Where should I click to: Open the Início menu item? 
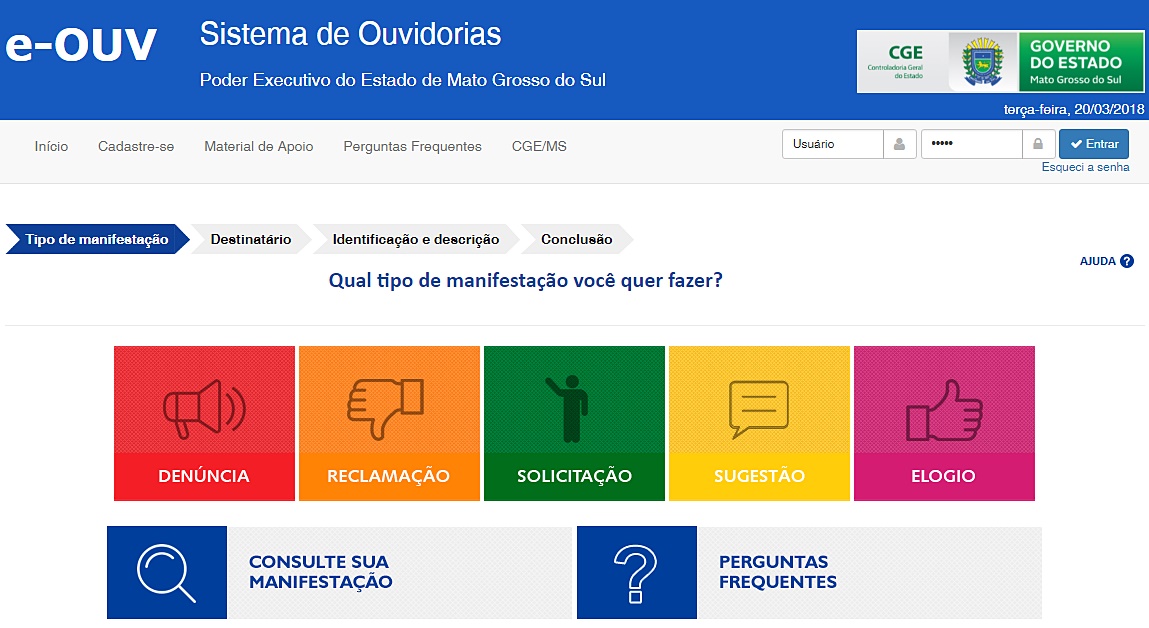tap(51, 147)
